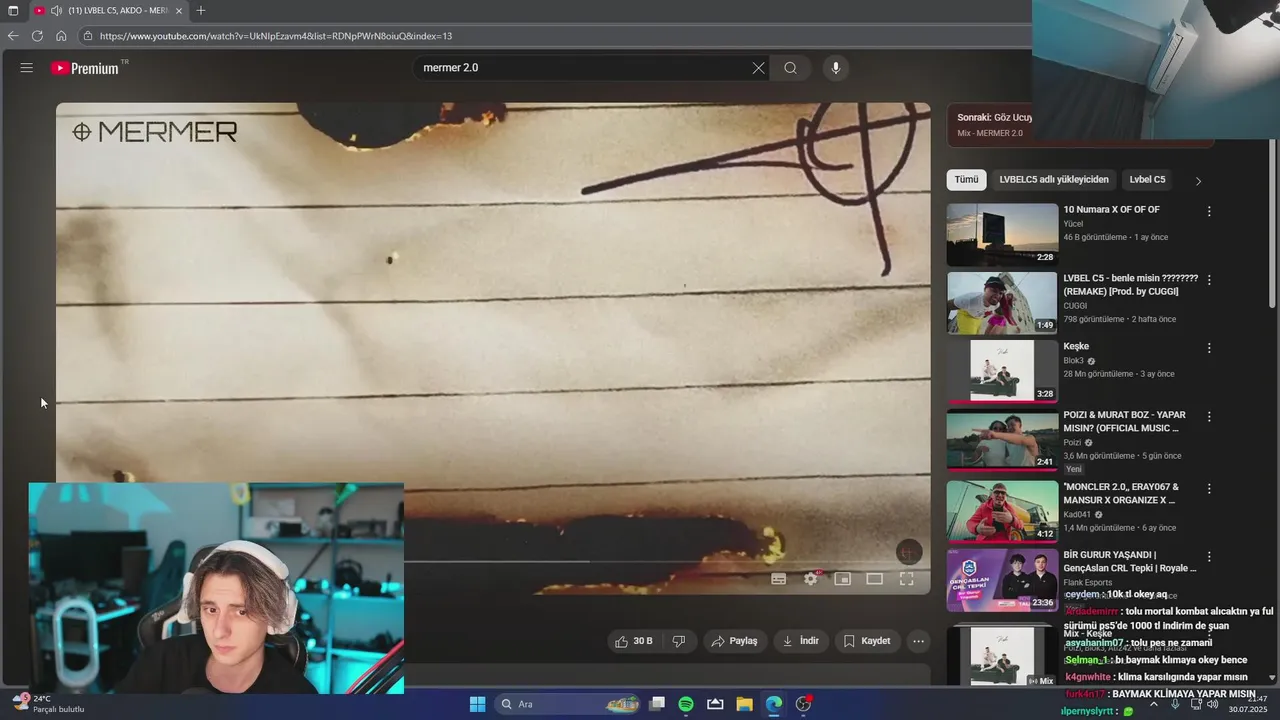Open options for Keşke by Blok3
1280x720 pixels.
click(1209, 348)
